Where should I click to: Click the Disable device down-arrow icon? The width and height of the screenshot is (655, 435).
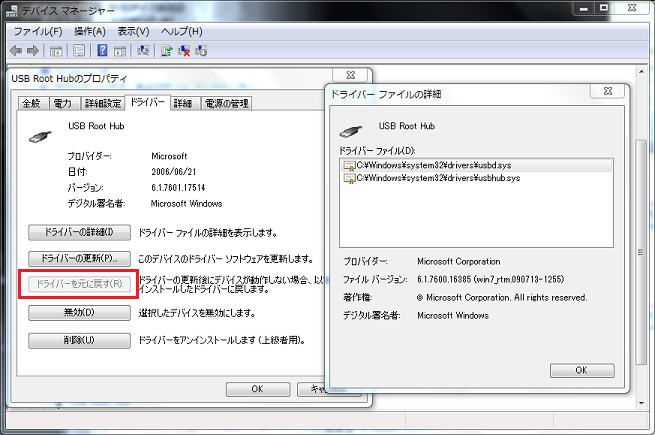click(201, 51)
